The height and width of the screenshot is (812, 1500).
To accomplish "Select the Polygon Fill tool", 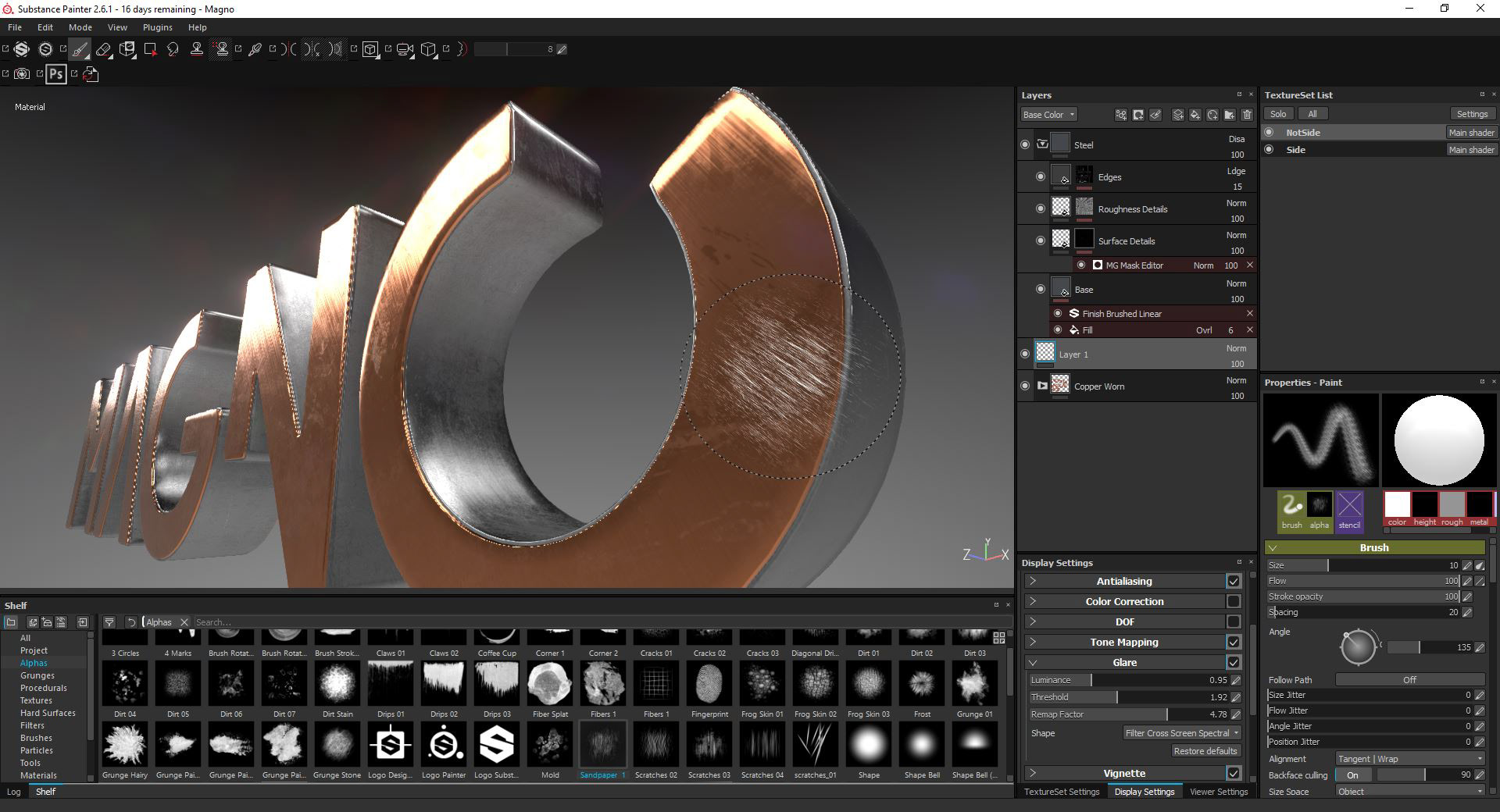I will pos(151,49).
